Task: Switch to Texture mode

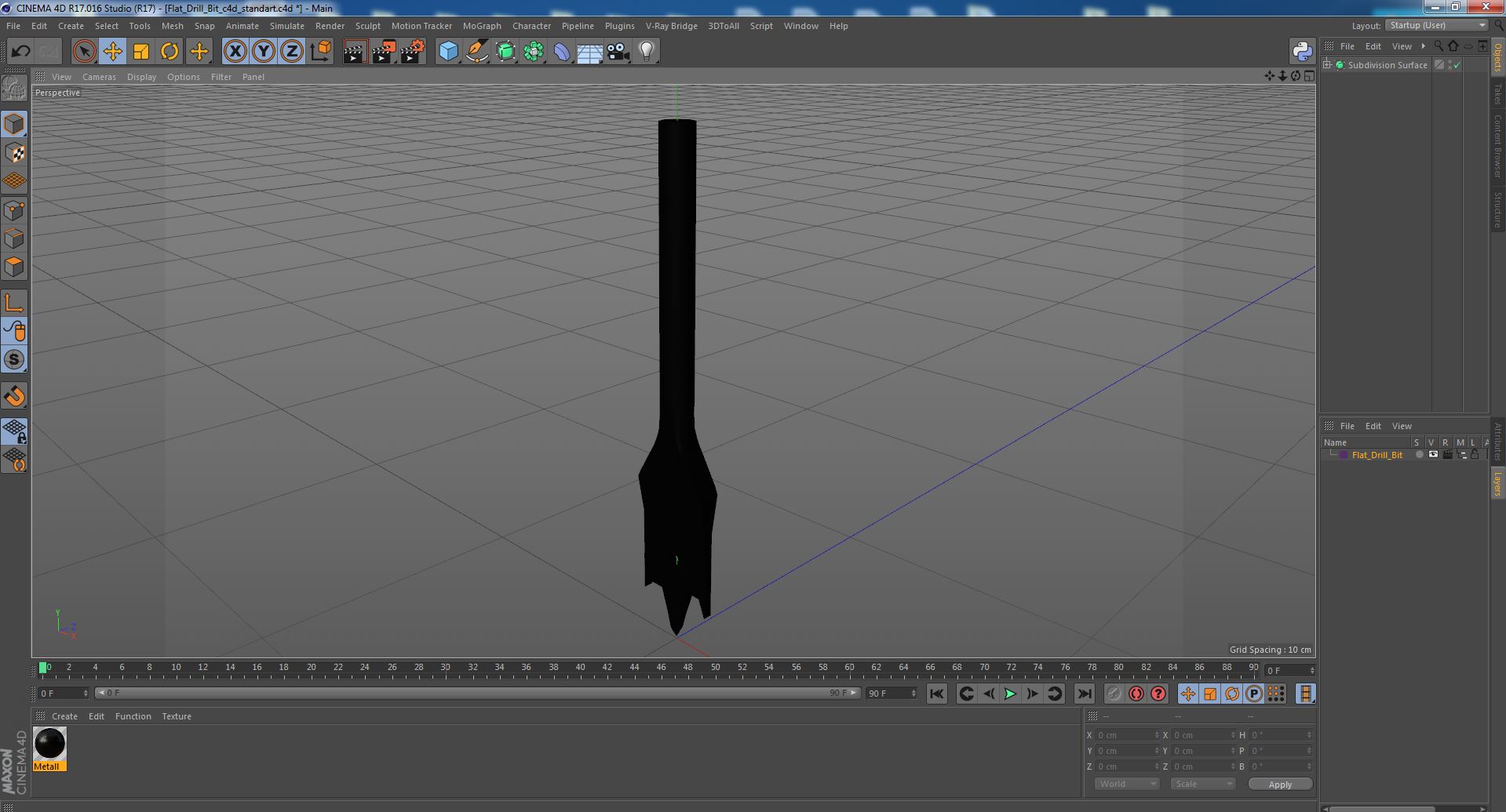Action: click(14, 152)
